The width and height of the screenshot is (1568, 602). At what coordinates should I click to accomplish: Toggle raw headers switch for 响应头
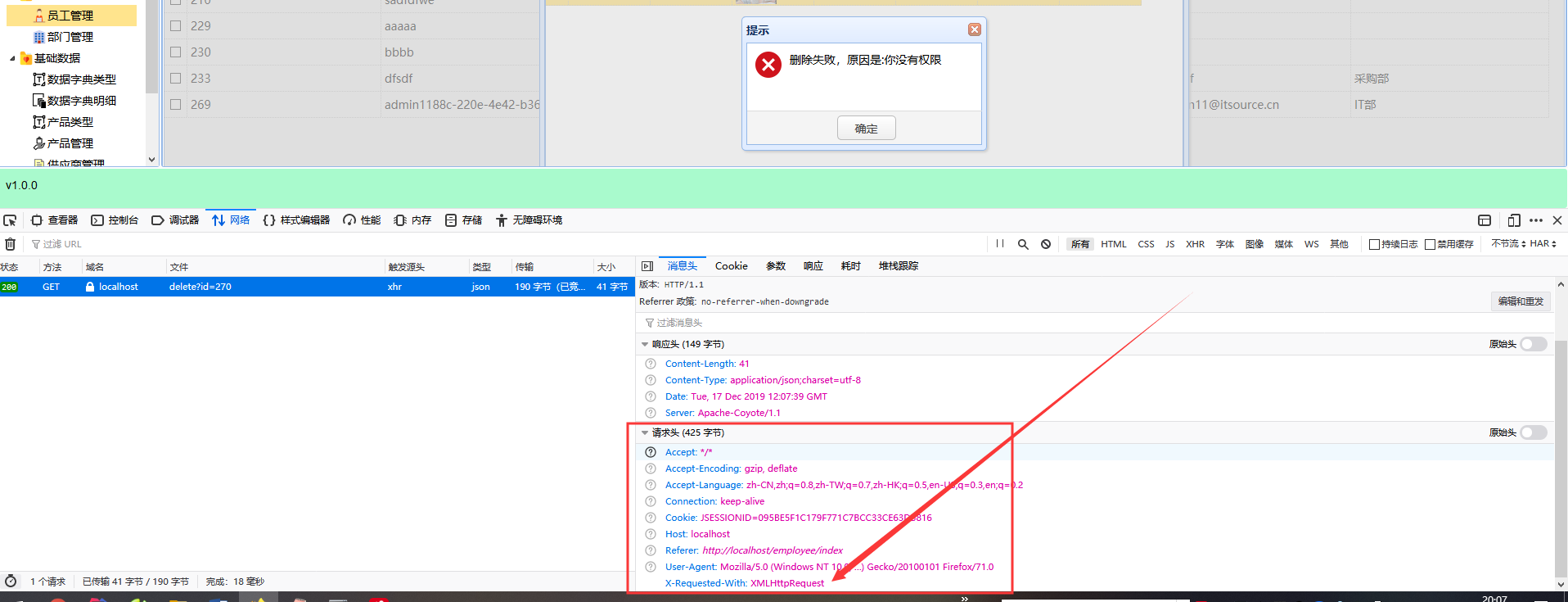coord(1534,344)
